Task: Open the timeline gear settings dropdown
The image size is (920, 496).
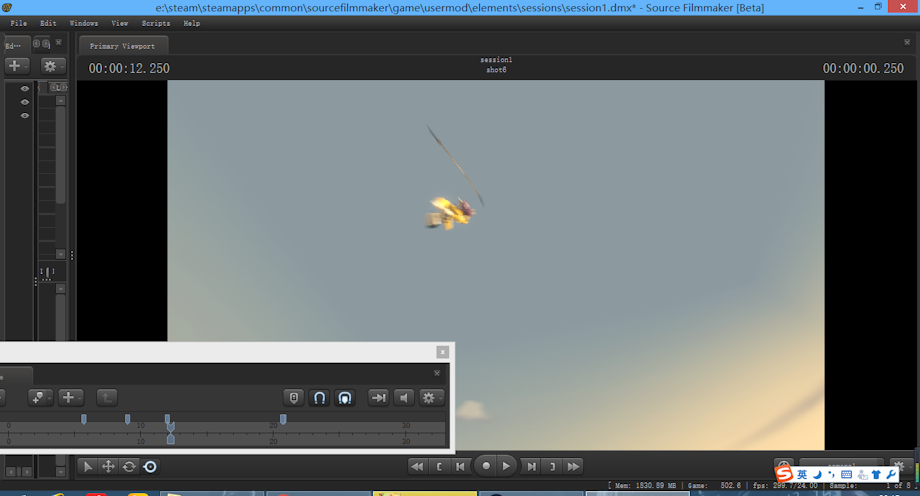Action: [x=431, y=398]
